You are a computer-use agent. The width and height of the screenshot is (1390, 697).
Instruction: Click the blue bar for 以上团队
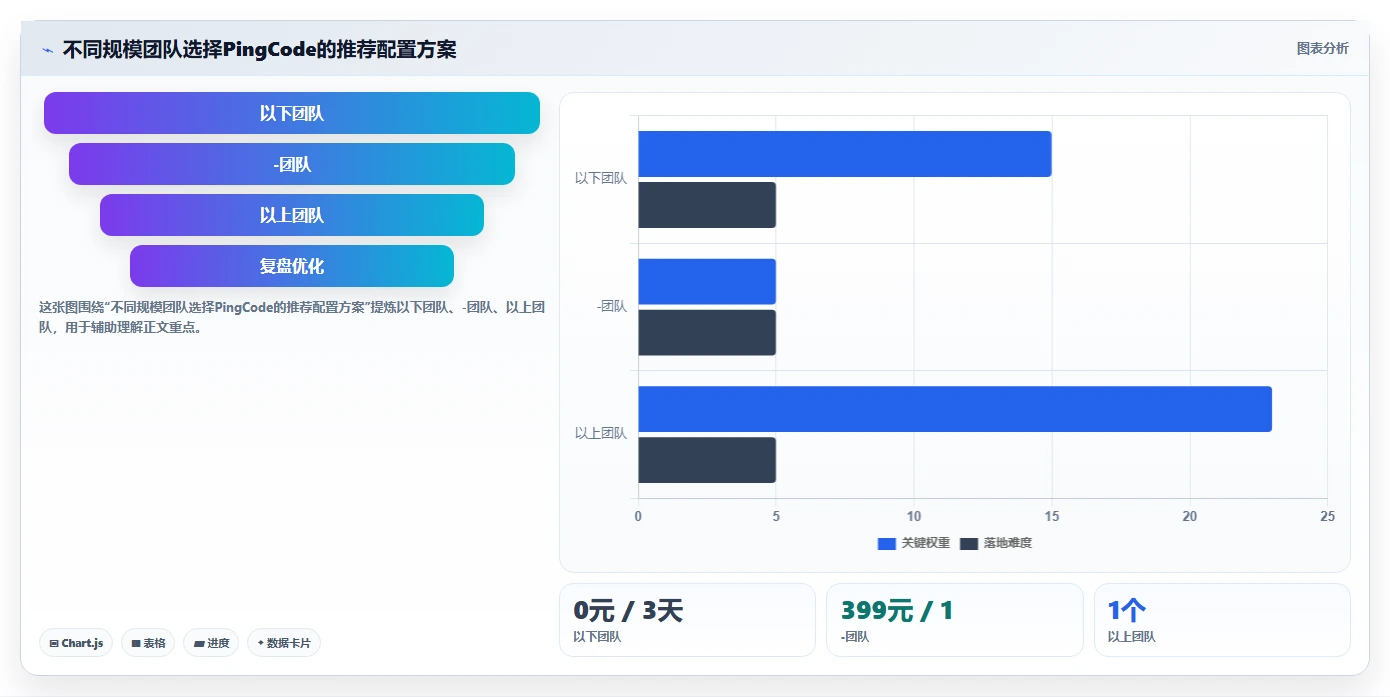tap(955, 409)
